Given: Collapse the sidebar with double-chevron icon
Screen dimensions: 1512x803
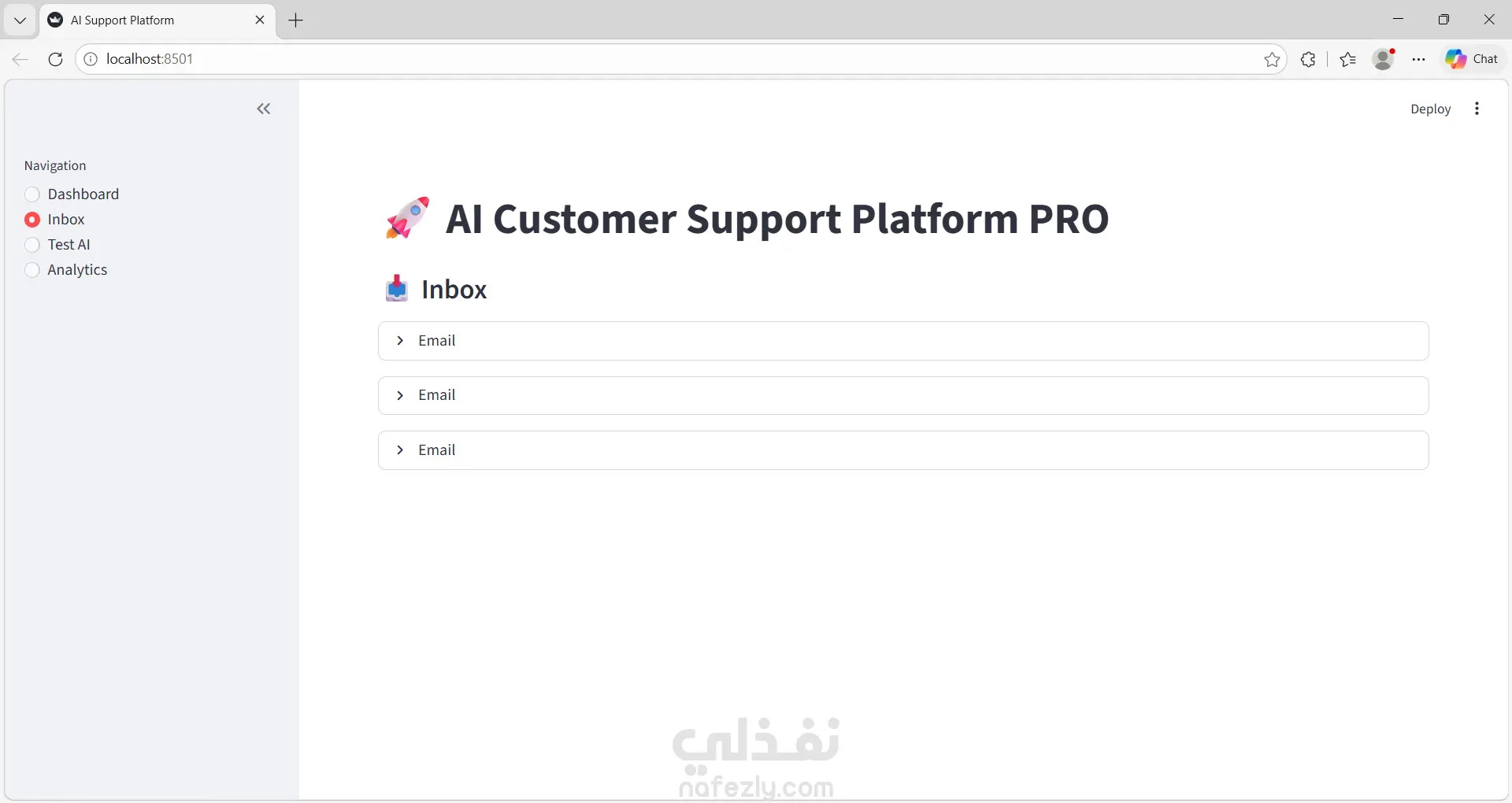Looking at the screenshot, I should 264,109.
